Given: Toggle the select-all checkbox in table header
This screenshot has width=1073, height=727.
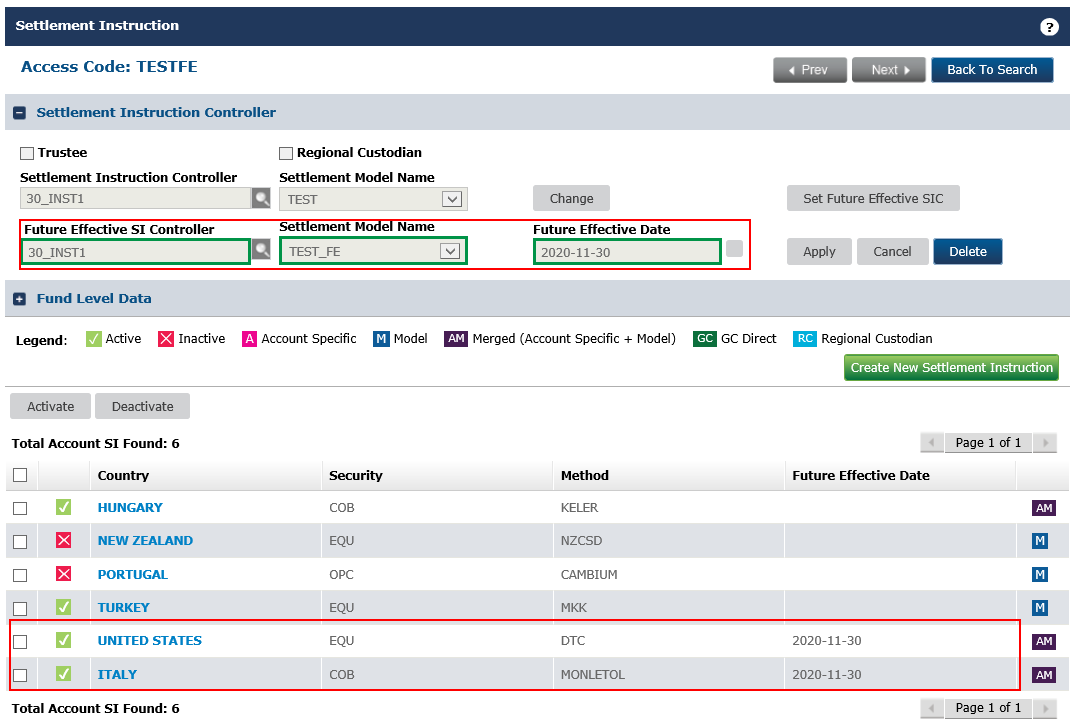Looking at the screenshot, I should 20,474.
